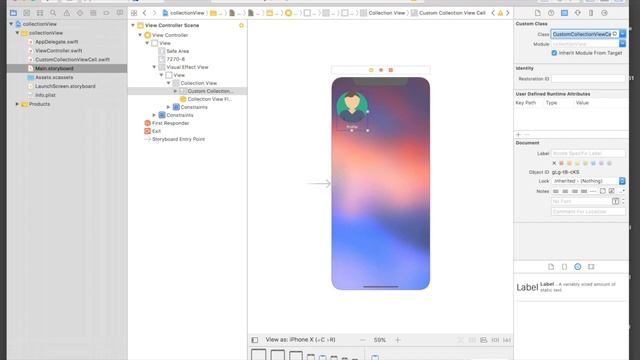The width and height of the screenshot is (640, 360).
Task: Collapse the collectionView project root
Action: 11,24
